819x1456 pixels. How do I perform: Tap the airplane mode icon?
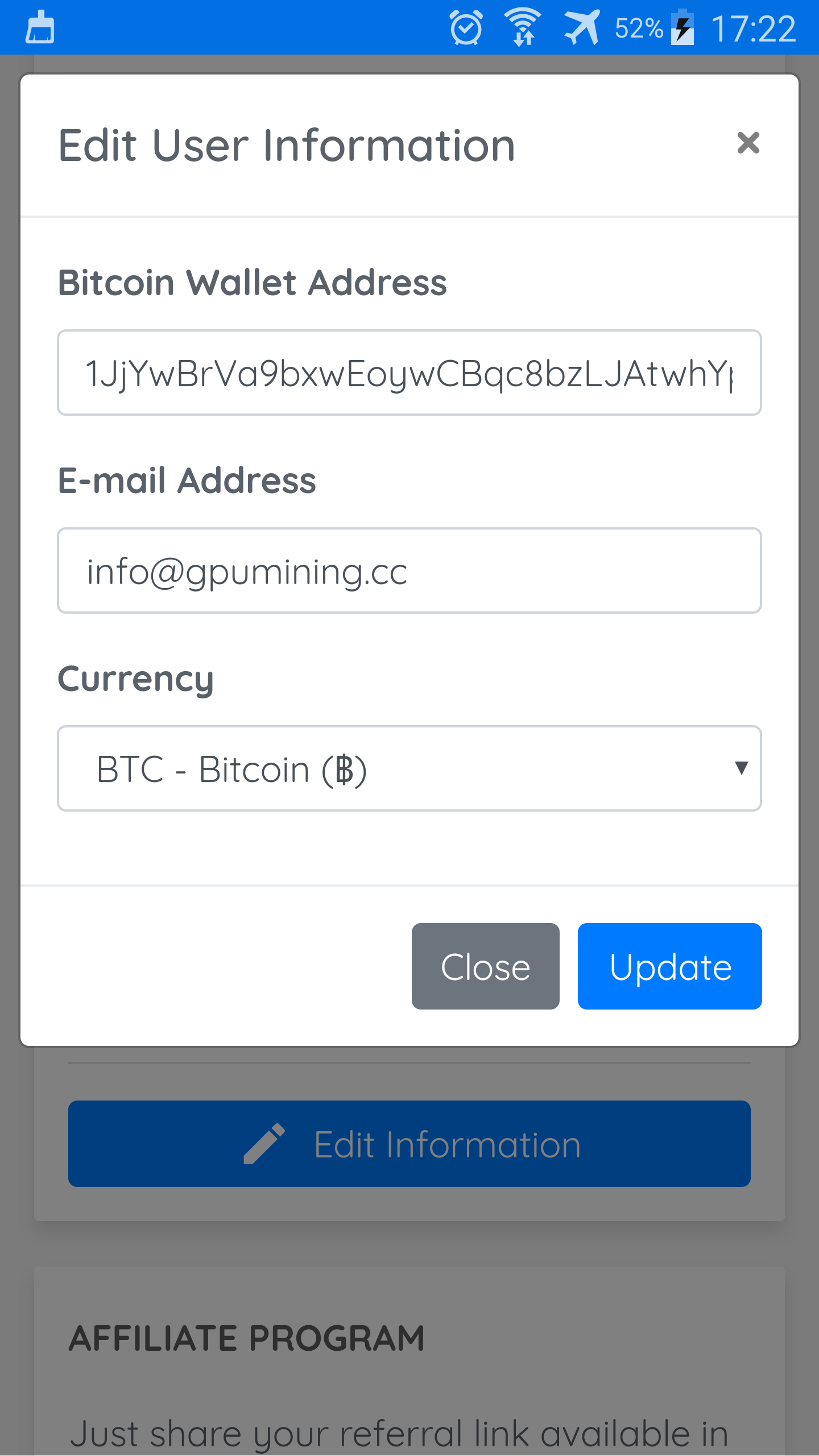tap(582, 27)
